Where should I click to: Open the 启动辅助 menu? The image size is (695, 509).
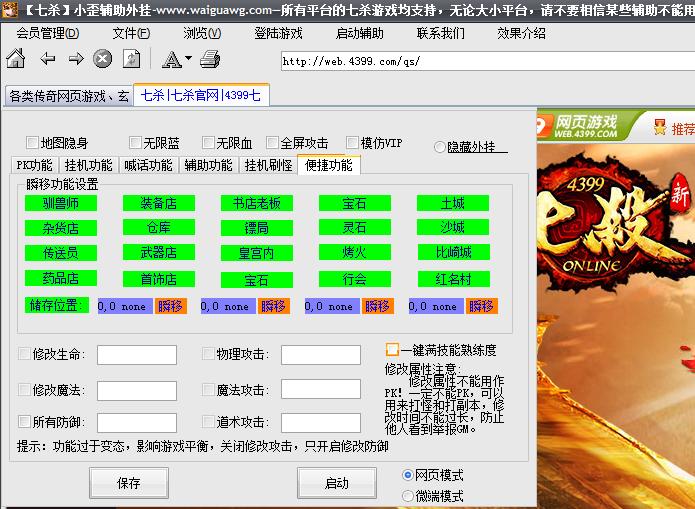(359, 33)
